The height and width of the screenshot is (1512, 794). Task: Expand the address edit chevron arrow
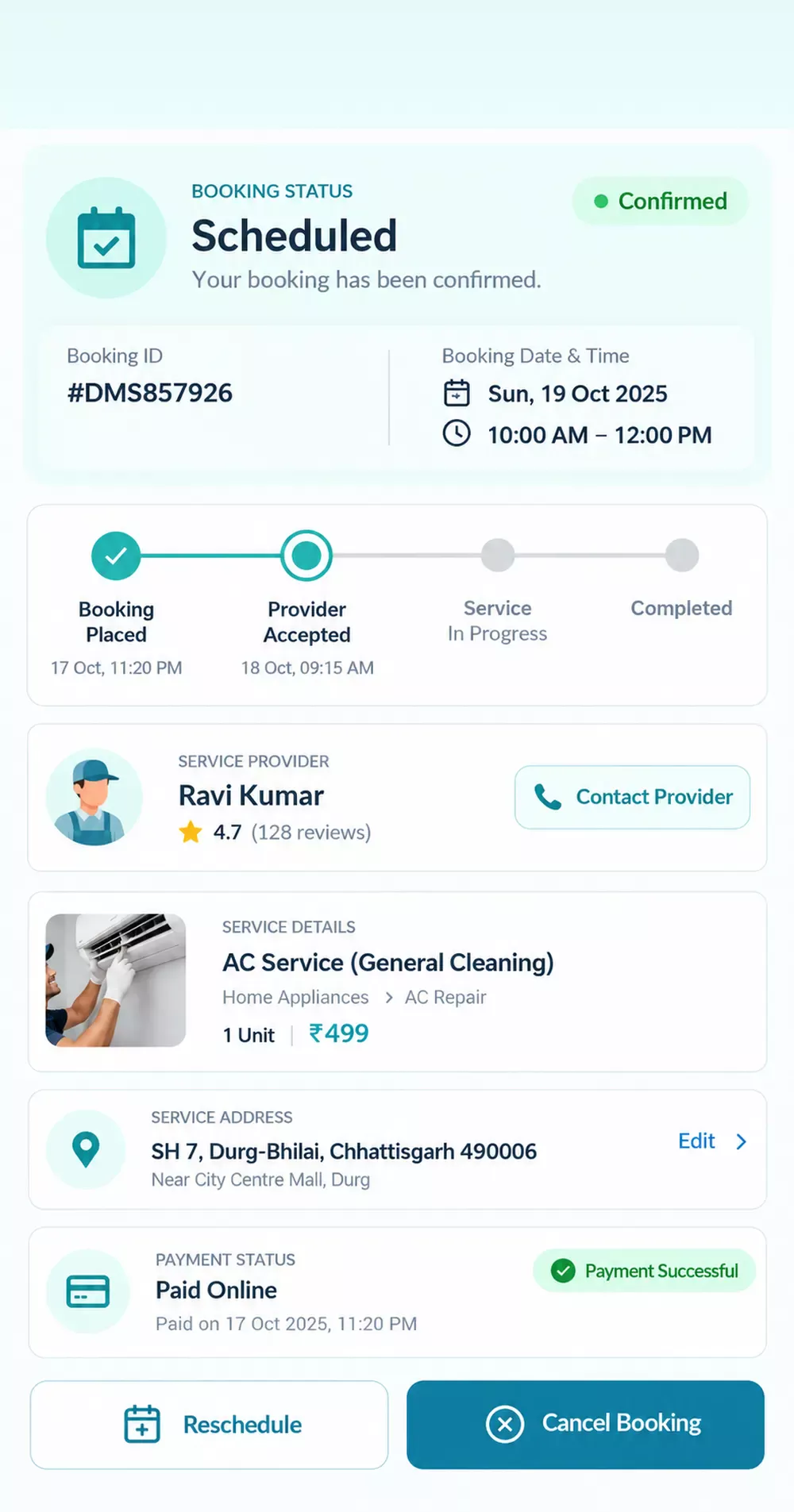coord(742,1141)
